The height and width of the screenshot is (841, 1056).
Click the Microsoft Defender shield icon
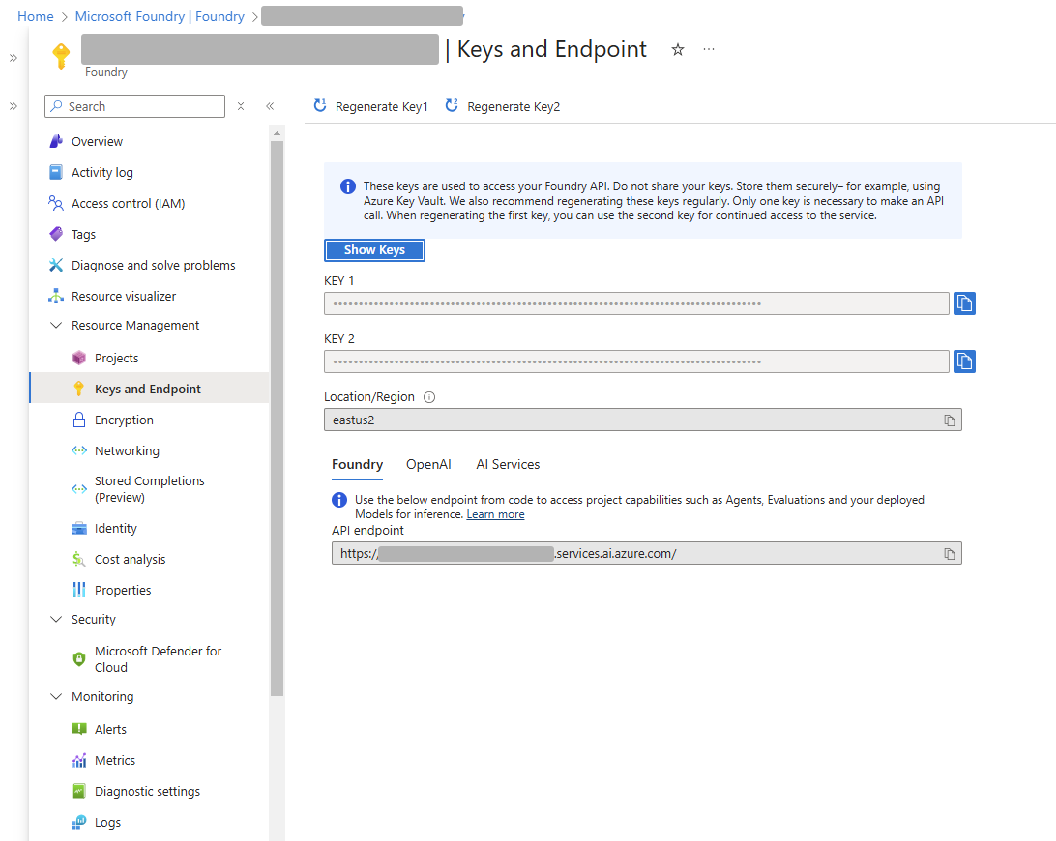point(79,659)
